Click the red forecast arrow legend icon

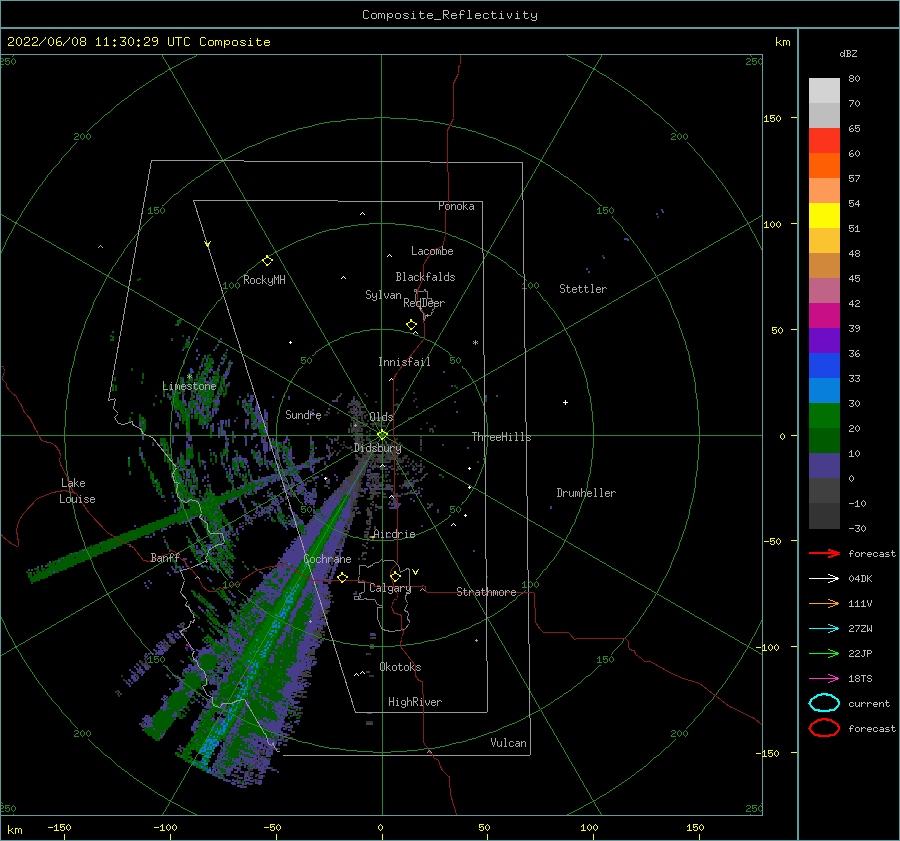pyautogui.click(x=824, y=553)
